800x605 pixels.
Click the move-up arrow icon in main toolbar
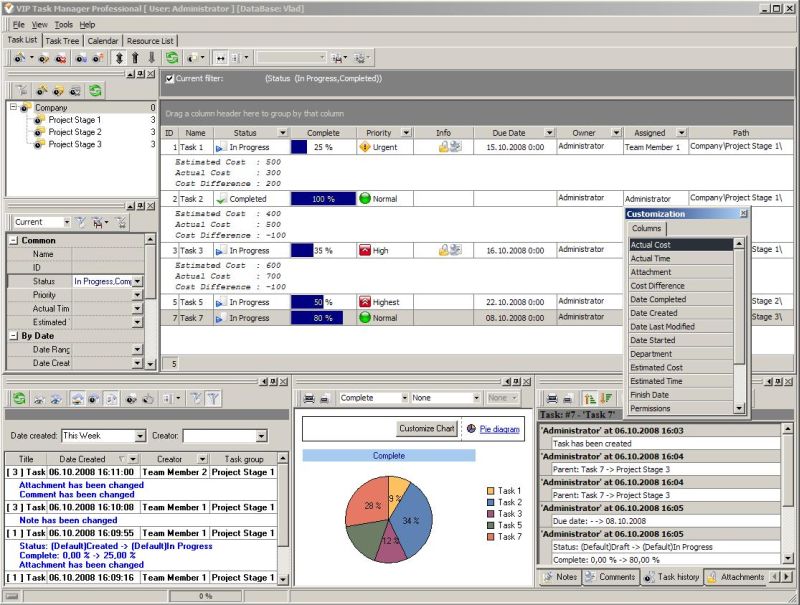135,58
